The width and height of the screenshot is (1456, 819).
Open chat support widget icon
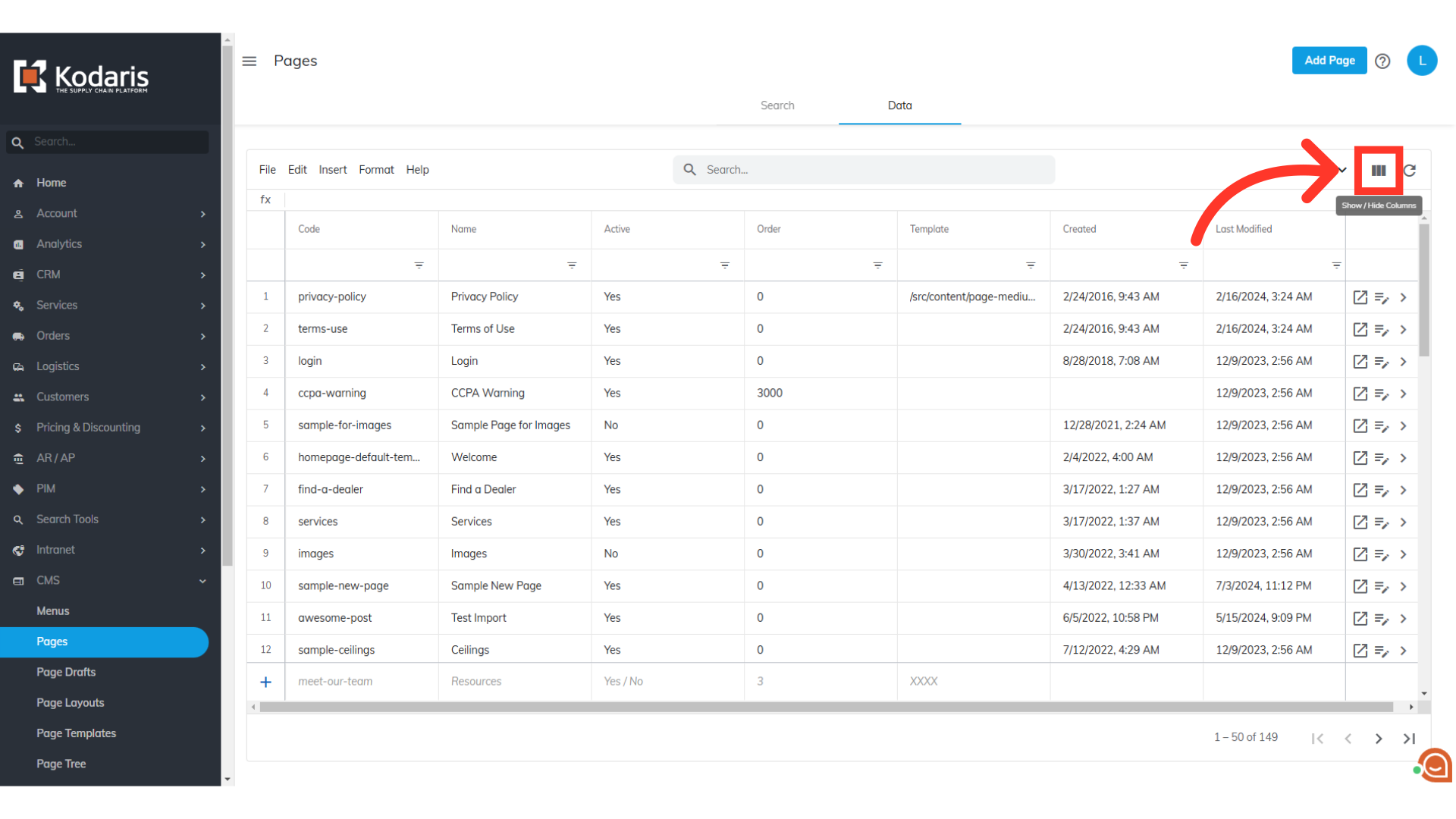click(x=1435, y=766)
